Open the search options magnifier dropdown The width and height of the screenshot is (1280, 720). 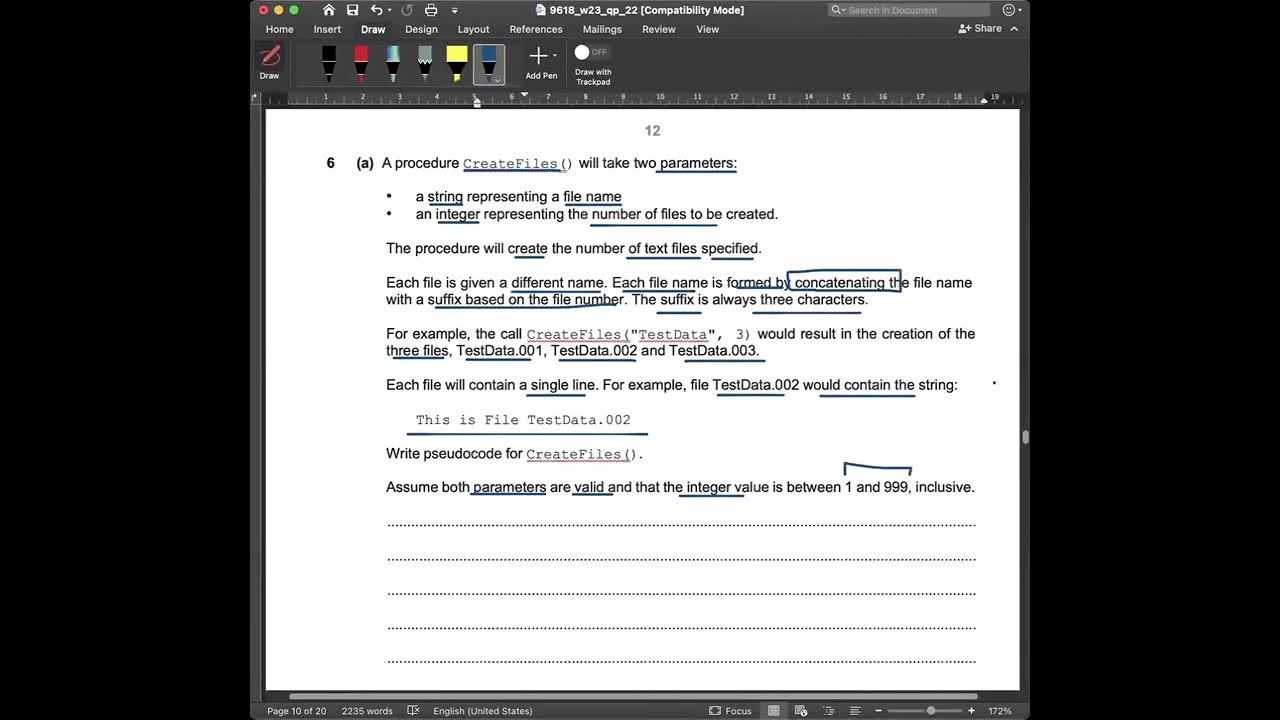point(838,10)
